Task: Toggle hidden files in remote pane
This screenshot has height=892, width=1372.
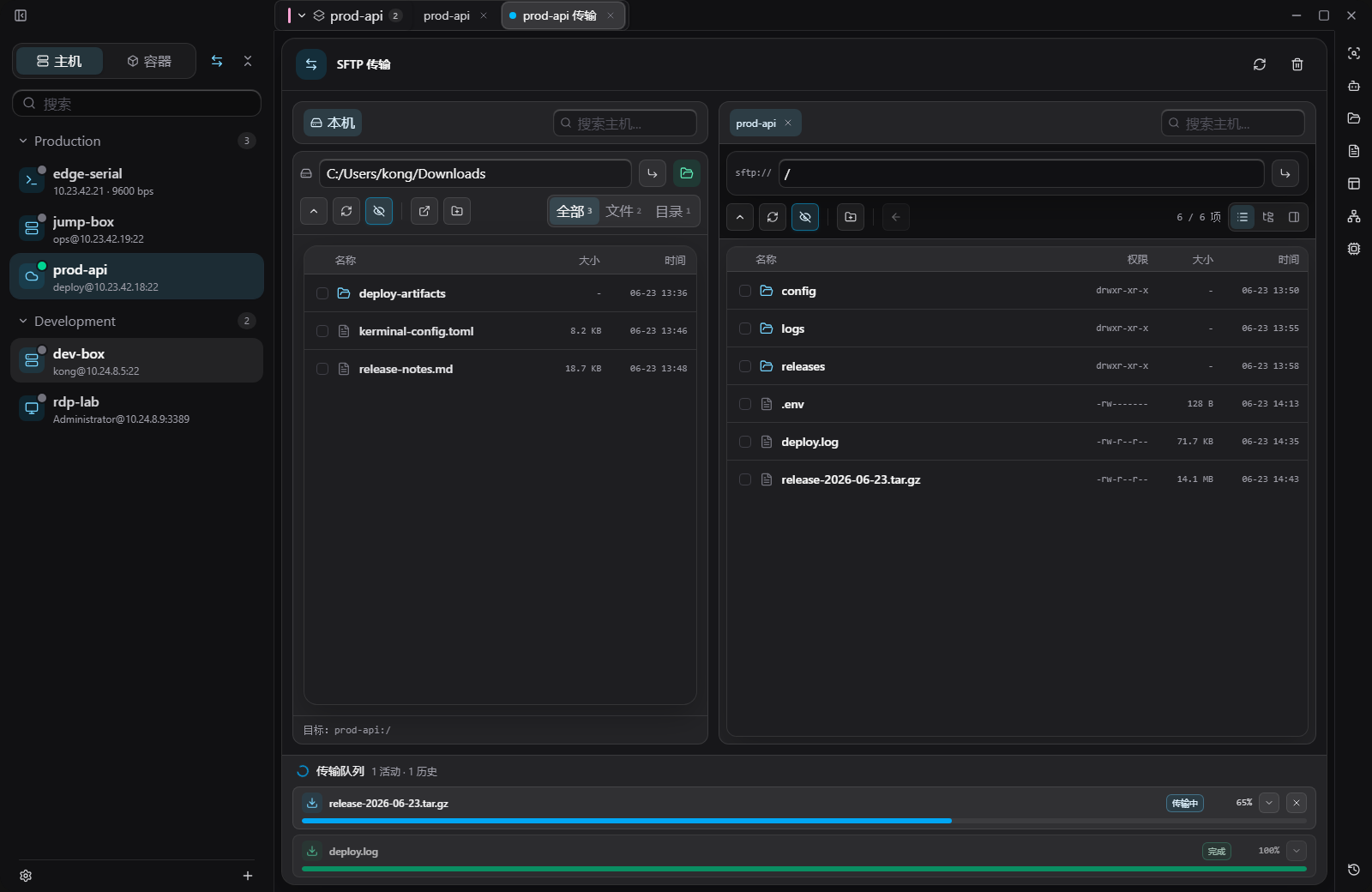Action: (805, 217)
